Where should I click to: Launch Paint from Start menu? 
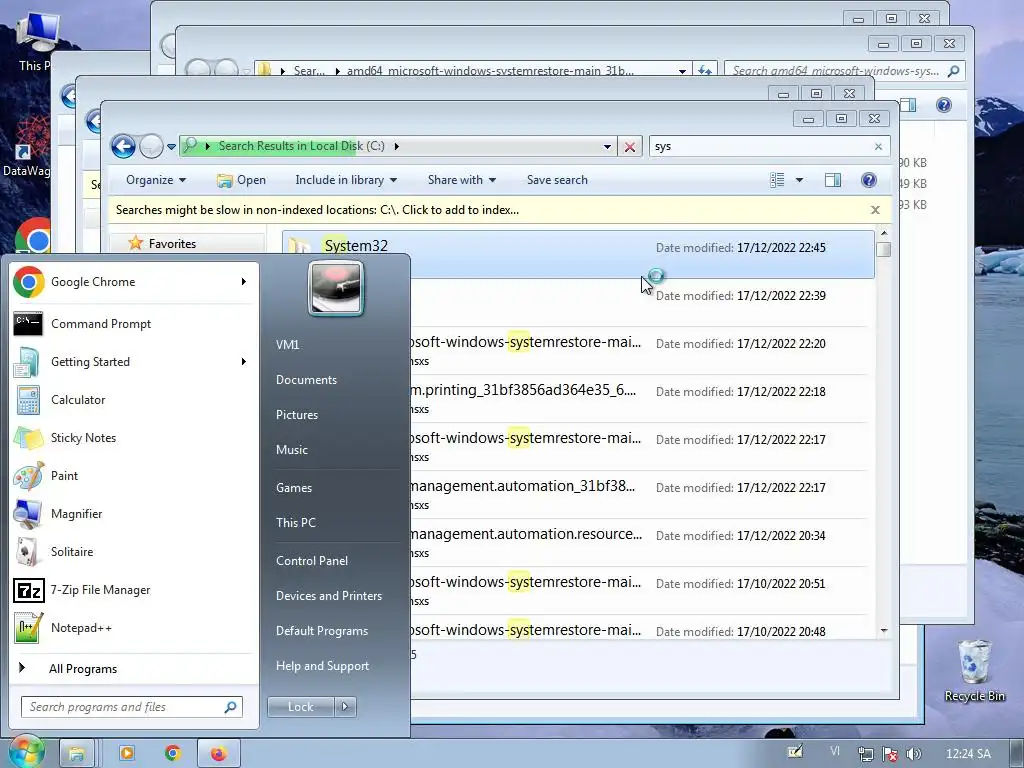[x=133, y=475]
